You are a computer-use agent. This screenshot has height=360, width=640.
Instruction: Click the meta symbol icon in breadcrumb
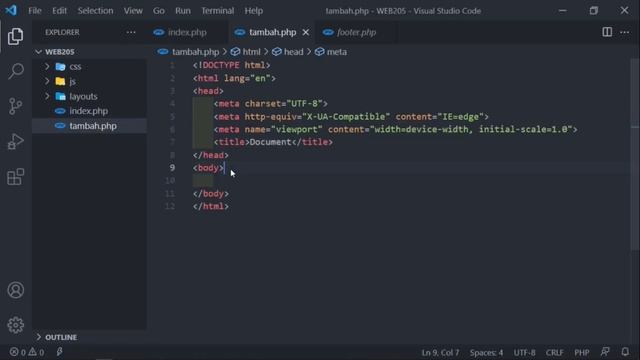320,52
